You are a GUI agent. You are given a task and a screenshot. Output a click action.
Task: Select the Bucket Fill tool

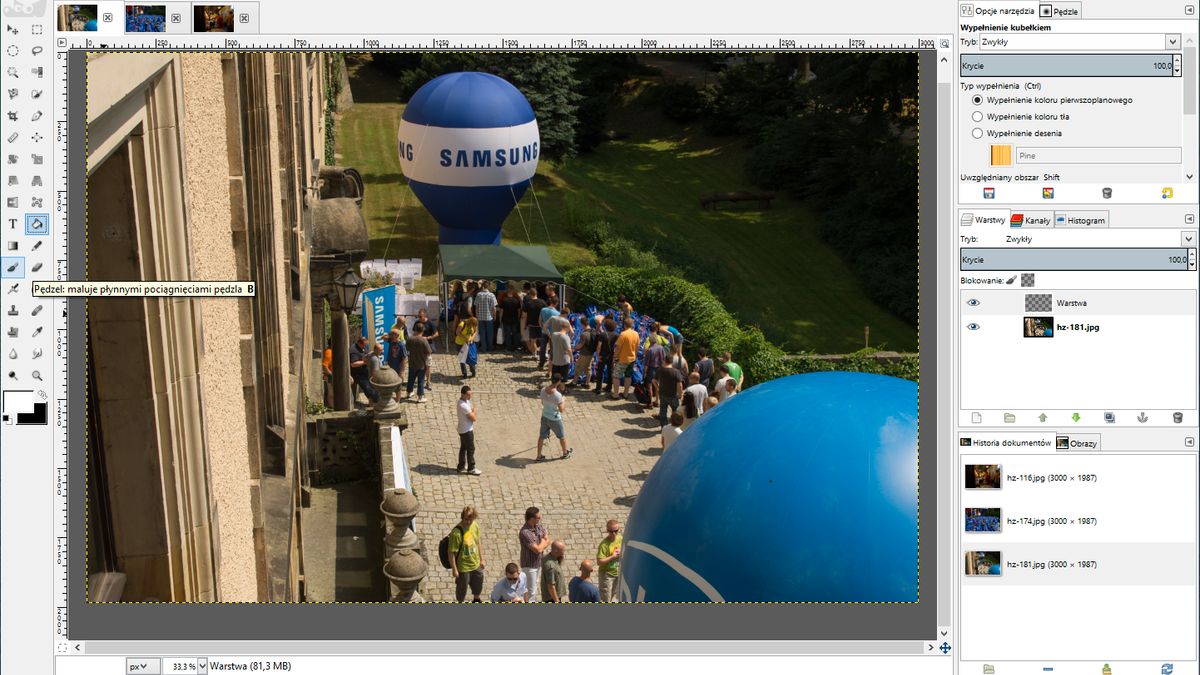(37, 224)
